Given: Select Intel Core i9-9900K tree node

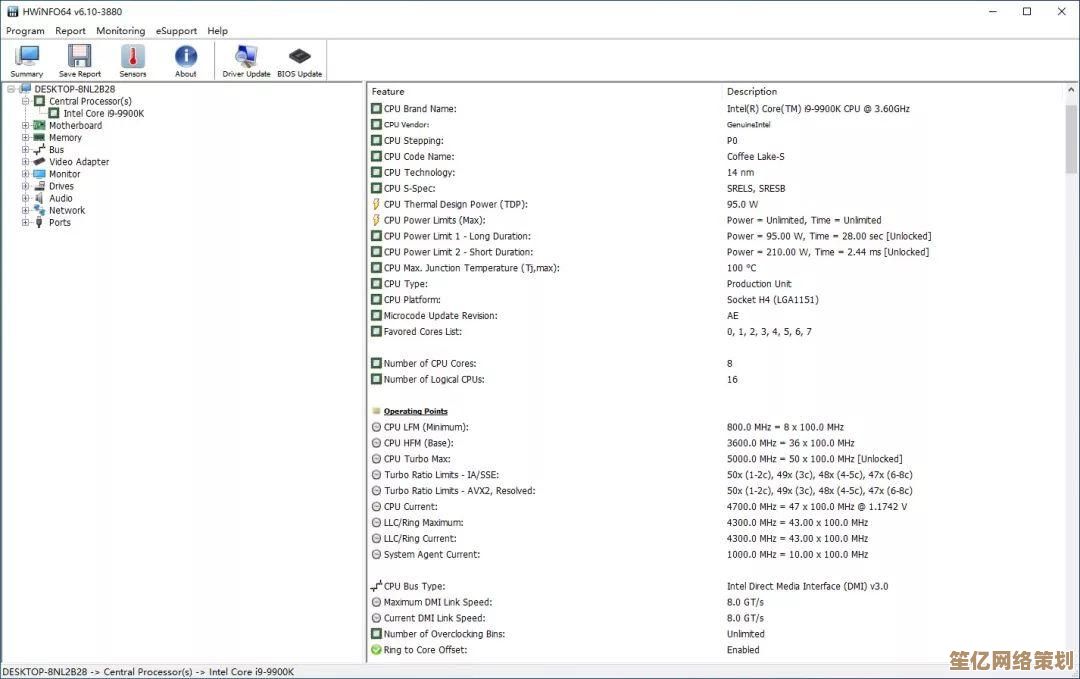Looking at the screenshot, I should coord(103,114).
